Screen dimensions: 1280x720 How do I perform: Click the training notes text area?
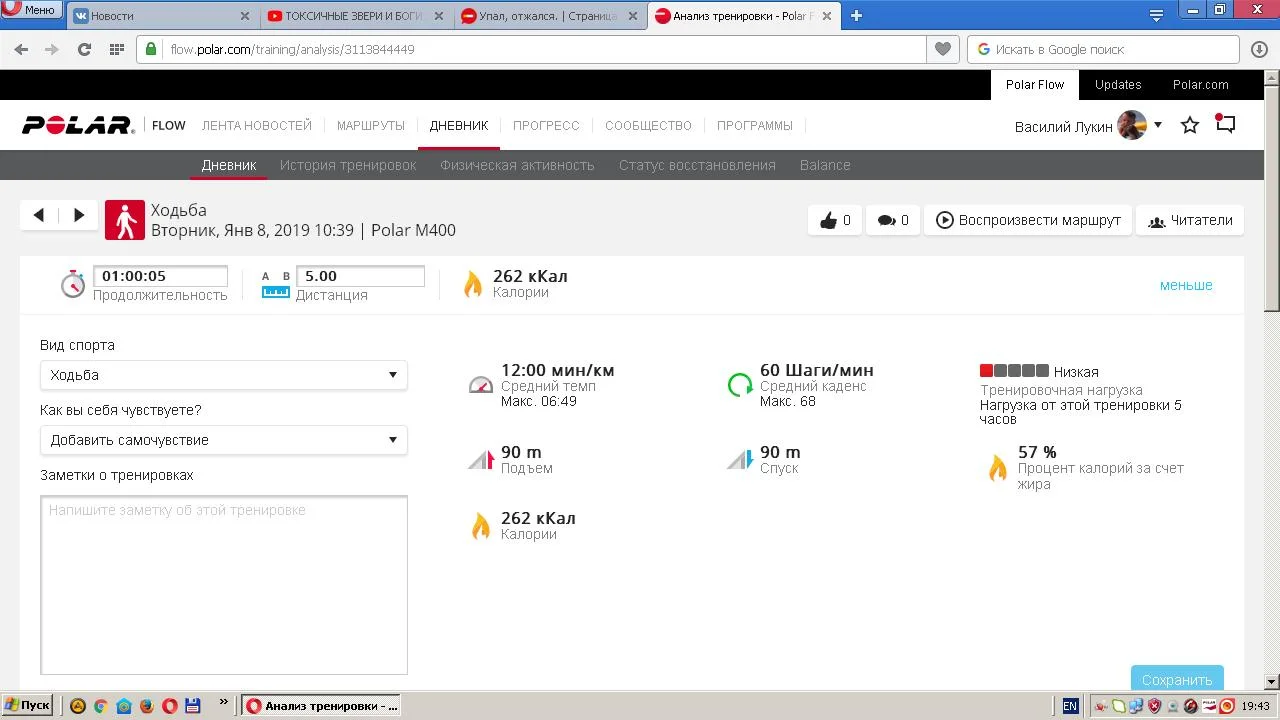(223, 585)
